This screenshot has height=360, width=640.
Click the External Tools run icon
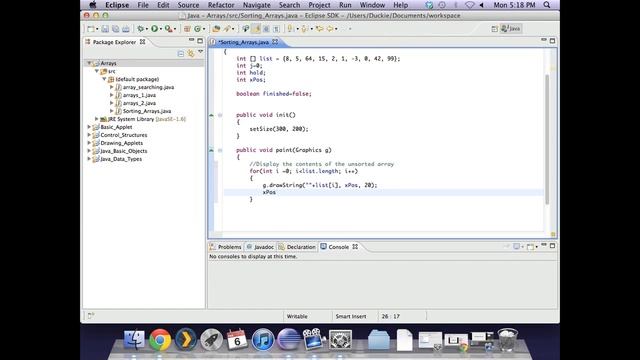[168, 29]
